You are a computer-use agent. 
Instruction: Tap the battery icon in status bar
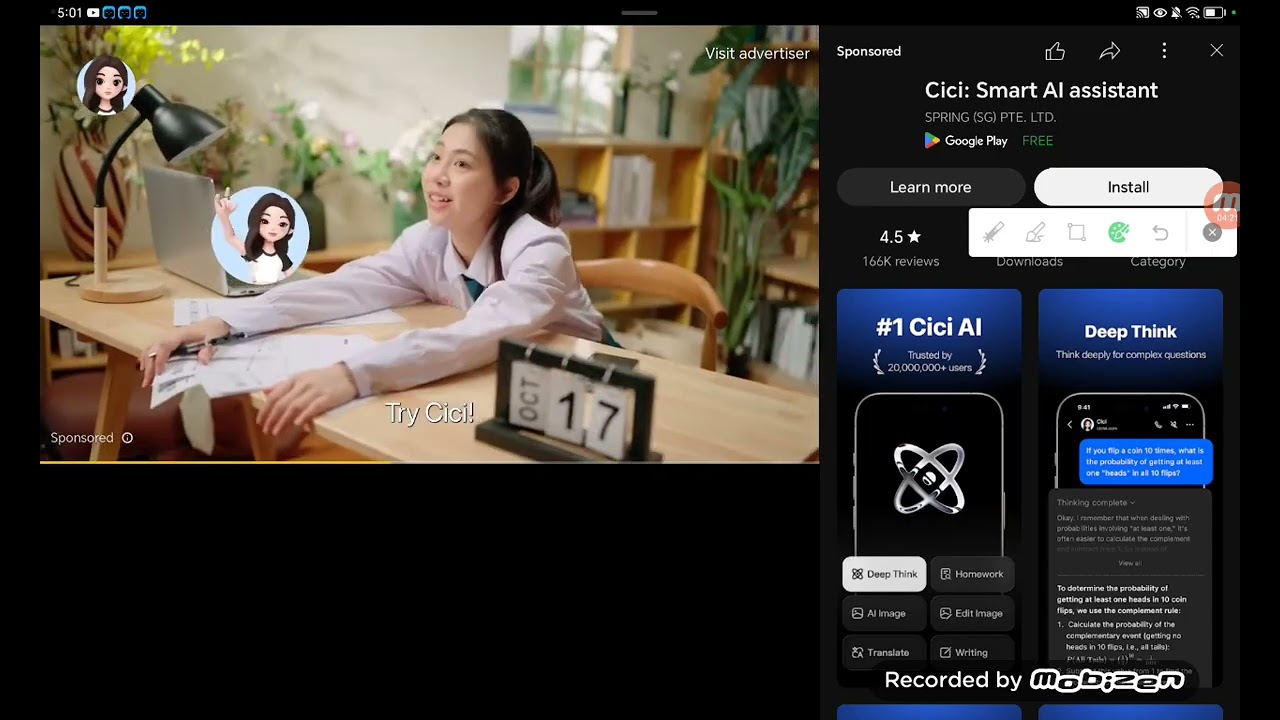click(x=1214, y=13)
